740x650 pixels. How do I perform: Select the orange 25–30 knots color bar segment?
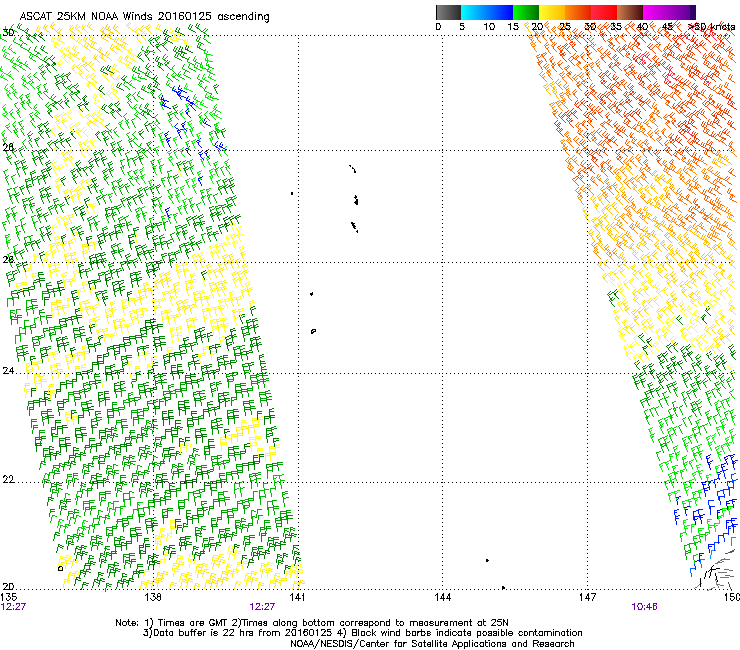tap(578, 12)
